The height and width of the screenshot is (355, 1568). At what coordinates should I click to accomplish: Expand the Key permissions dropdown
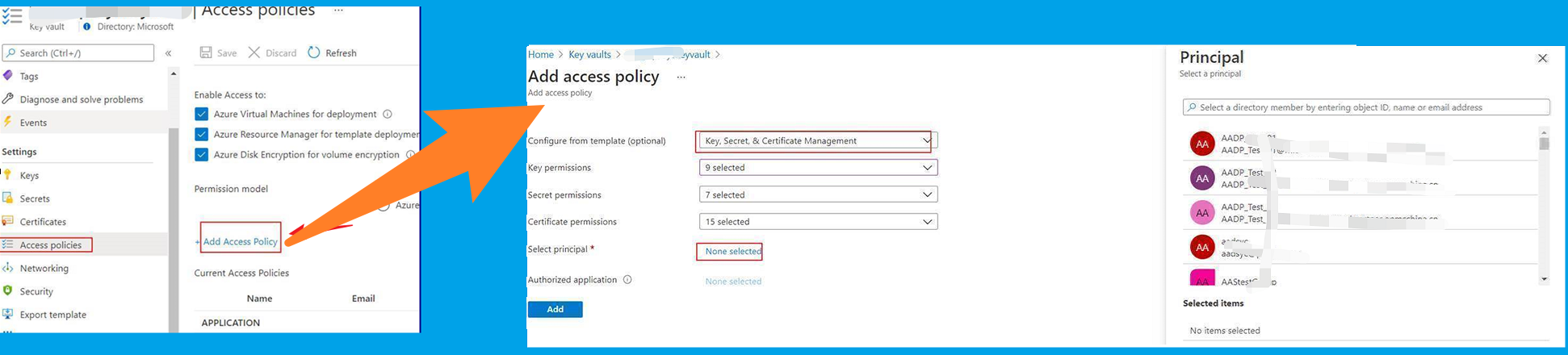coord(817,168)
